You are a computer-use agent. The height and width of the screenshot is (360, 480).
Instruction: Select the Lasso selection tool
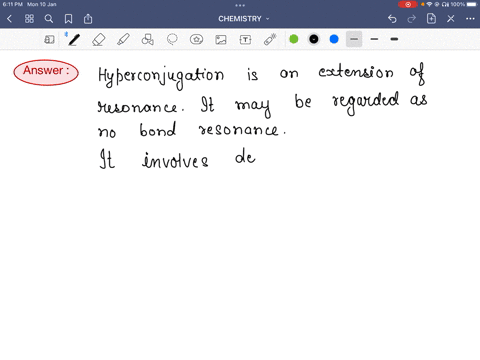tap(172, 40)
